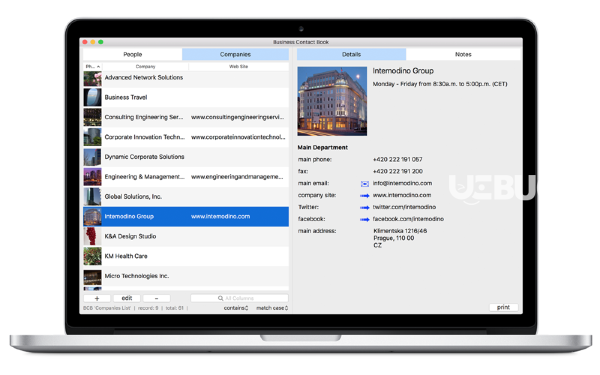
Task: Add a new record with plus button
Action: pyautogui.click(x=97, y=298)
